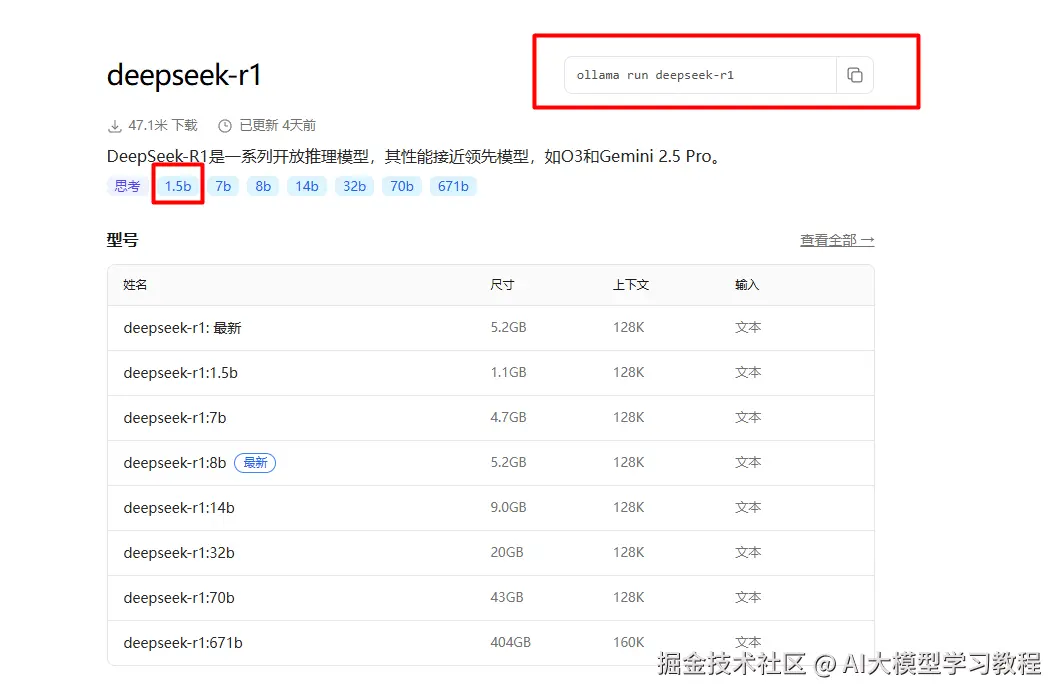This screenshot has height=698, width=1062.
Task: Select the 思考 tag
Action: click(127, 186)
